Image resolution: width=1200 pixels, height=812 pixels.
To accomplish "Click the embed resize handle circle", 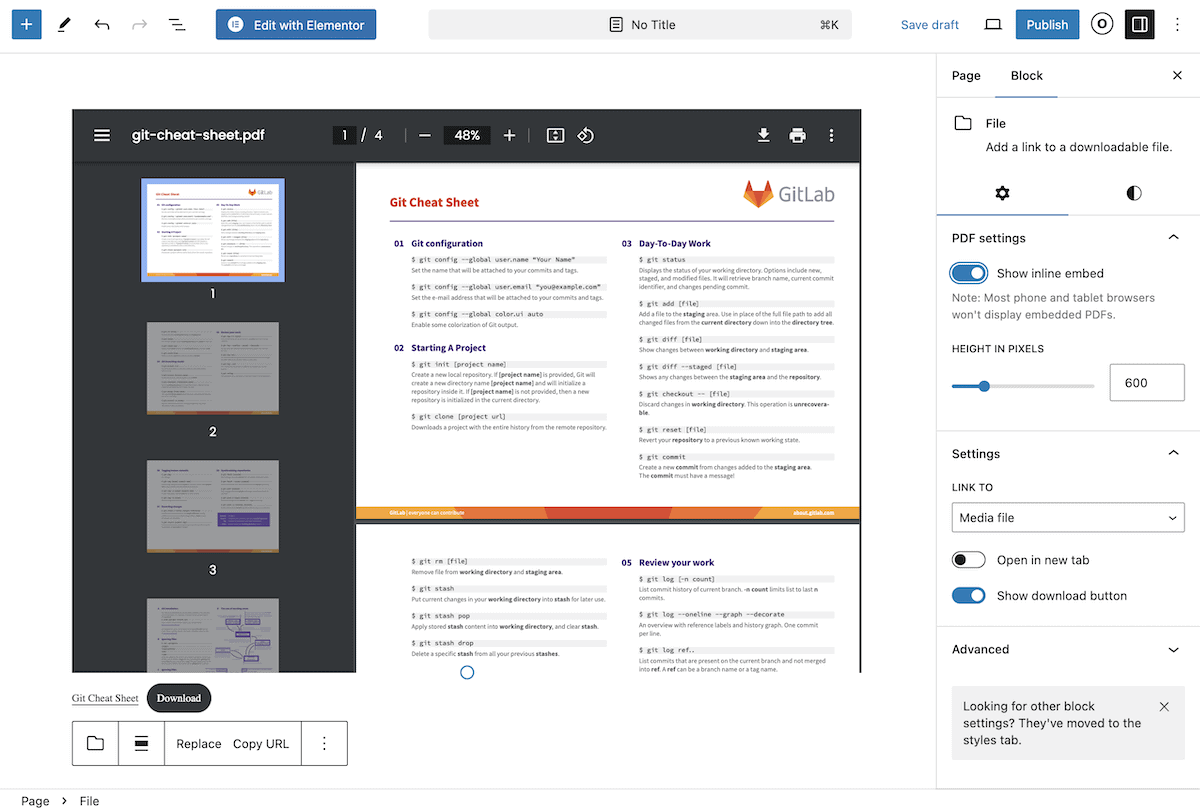I will point(467,673).
